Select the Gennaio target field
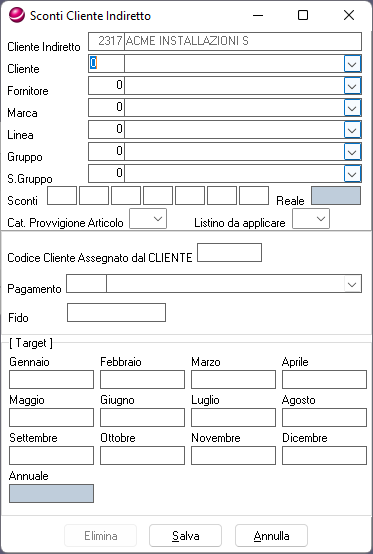Image resolution: width=373 pixels, height=554 pixels. [51, 379]
